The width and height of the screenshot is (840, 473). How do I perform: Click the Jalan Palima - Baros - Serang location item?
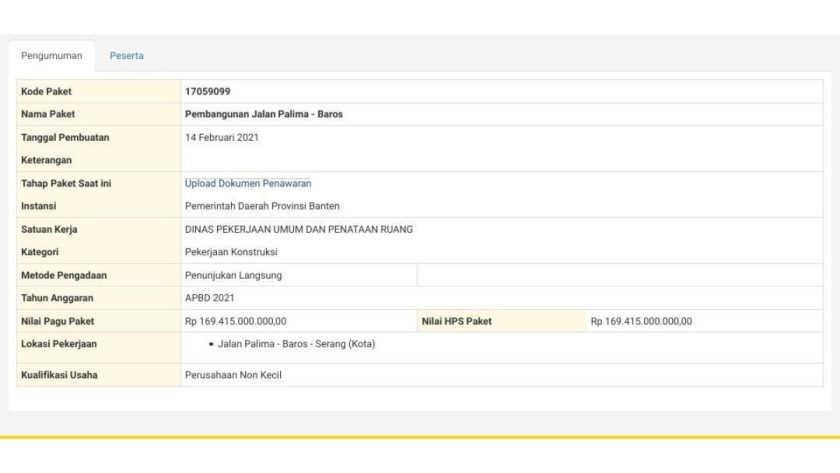point(296,344)
